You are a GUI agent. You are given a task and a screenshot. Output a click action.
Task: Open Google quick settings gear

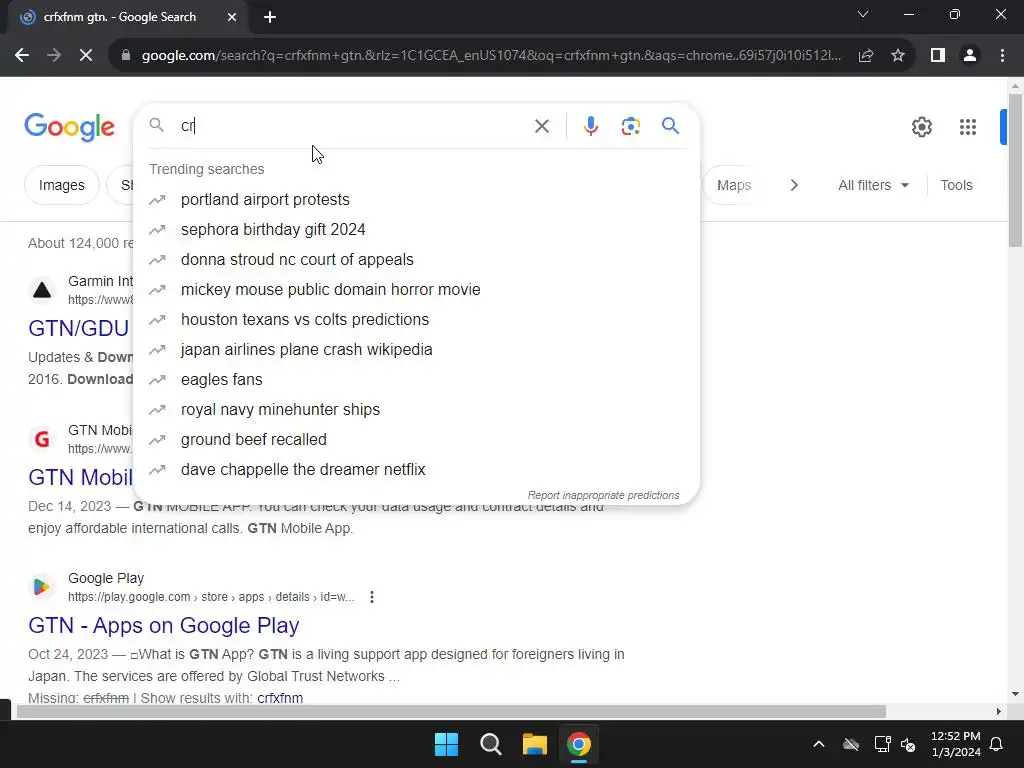(x=921, y=127)
